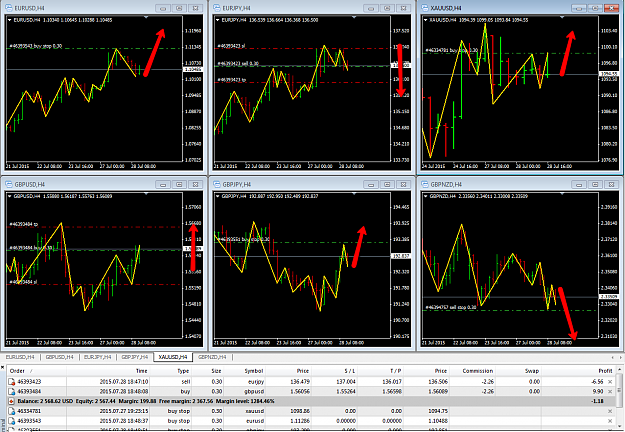
Task: Click the chart tabs scroll-right arrow
Action: tap(620, 357)
